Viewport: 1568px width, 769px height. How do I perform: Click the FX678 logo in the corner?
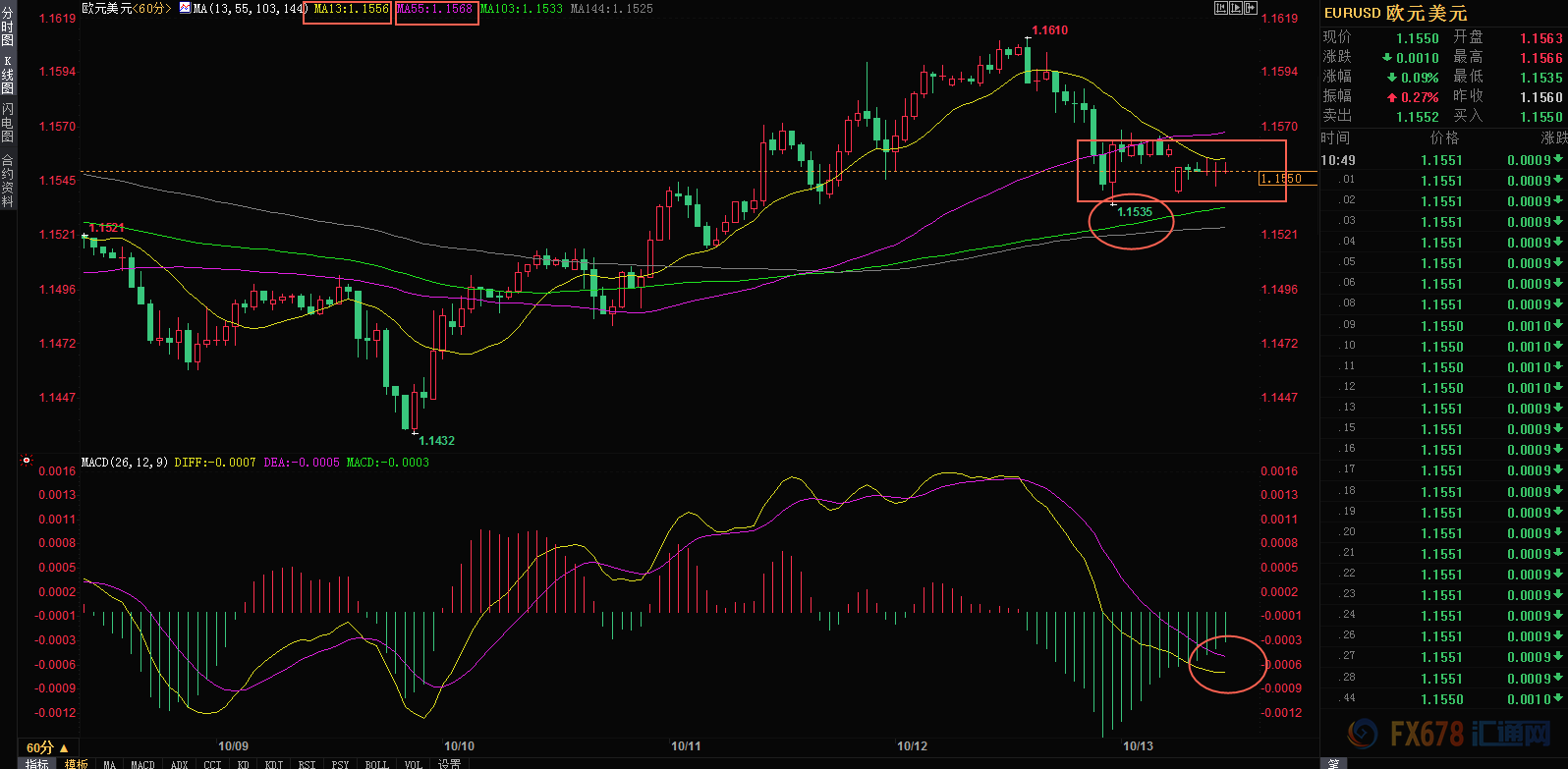point(1449,733)
